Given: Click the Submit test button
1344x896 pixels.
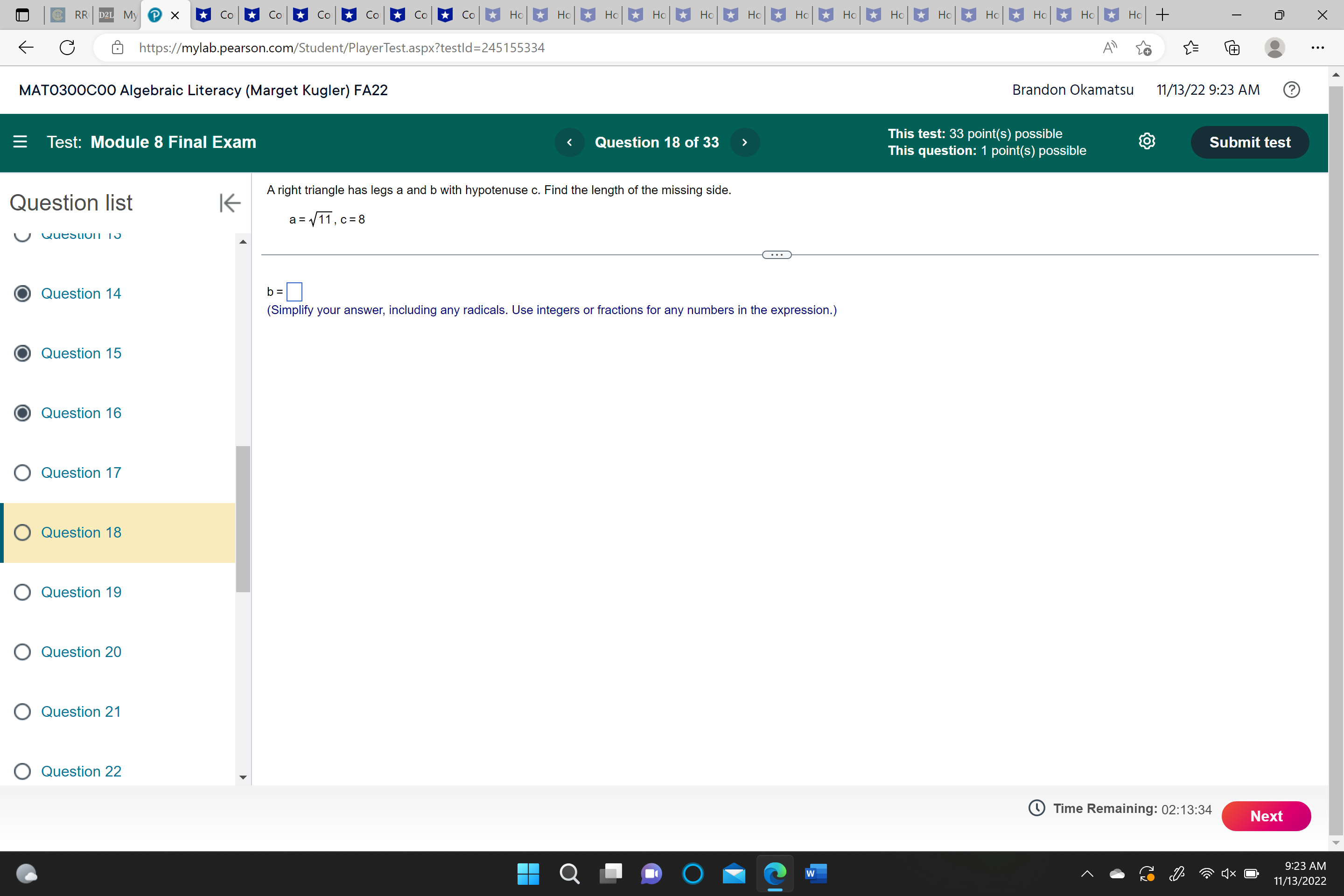Looking at the screenshot, I should coord(1249,142).
